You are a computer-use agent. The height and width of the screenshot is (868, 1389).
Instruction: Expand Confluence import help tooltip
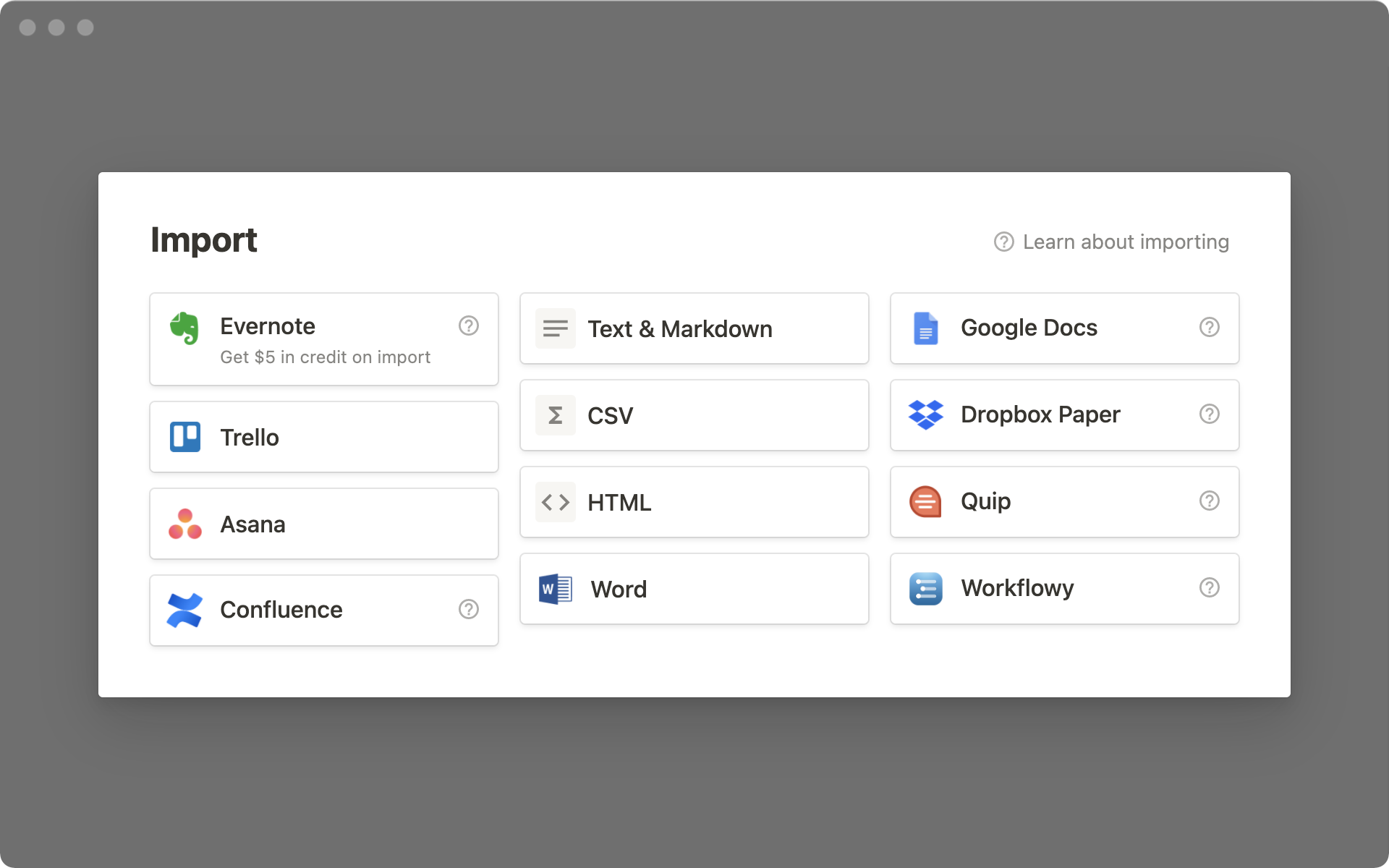(468, 609)
